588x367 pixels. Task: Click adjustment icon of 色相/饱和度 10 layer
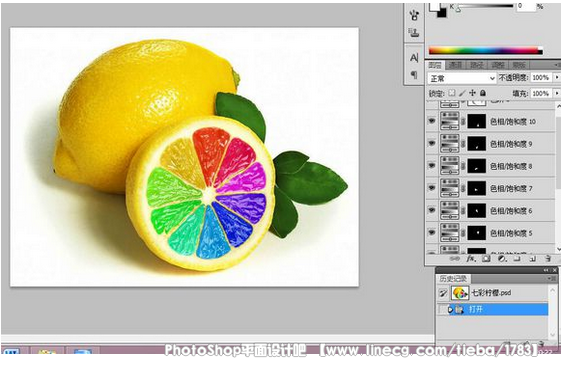point(450,121)
